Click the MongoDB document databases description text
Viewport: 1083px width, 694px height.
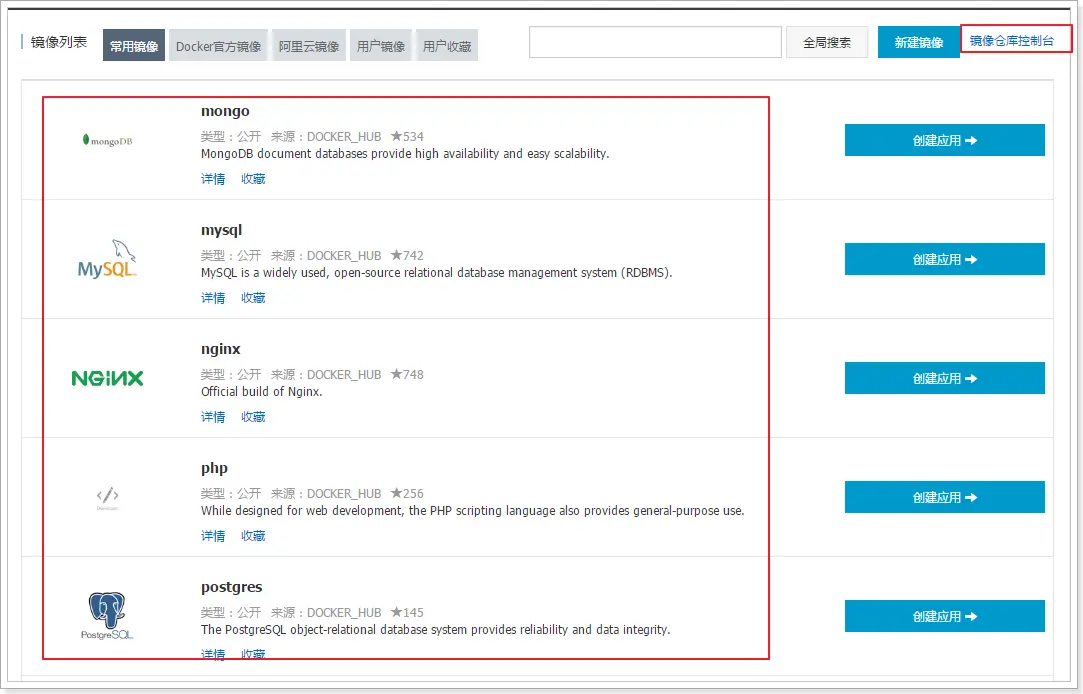tap(405, 153)
